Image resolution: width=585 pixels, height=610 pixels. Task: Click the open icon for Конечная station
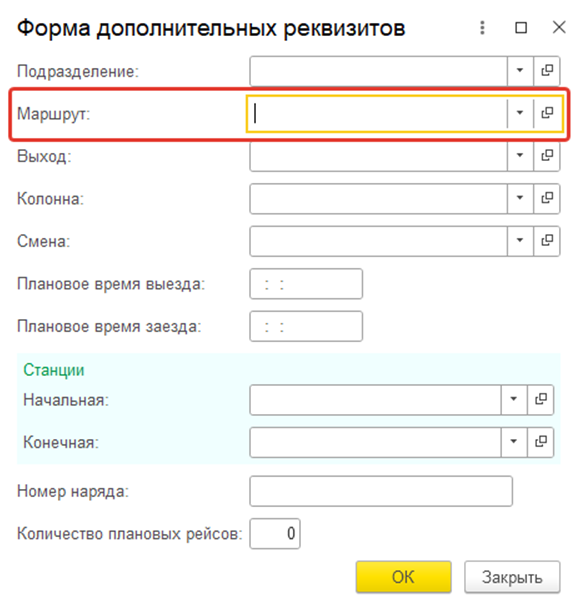pyautogui.click(x=541, y=442)
